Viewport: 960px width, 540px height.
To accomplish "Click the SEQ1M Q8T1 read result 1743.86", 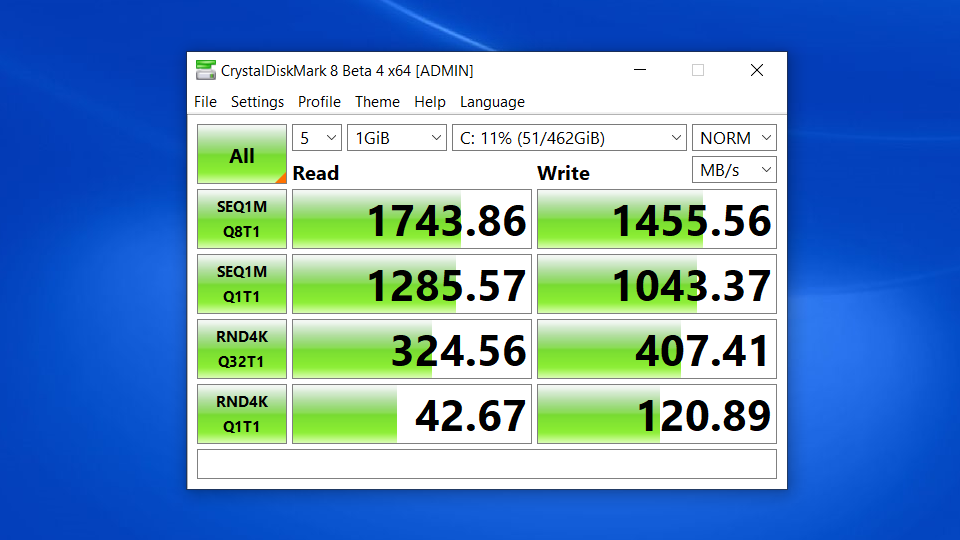I will click(x=412, y=219).
